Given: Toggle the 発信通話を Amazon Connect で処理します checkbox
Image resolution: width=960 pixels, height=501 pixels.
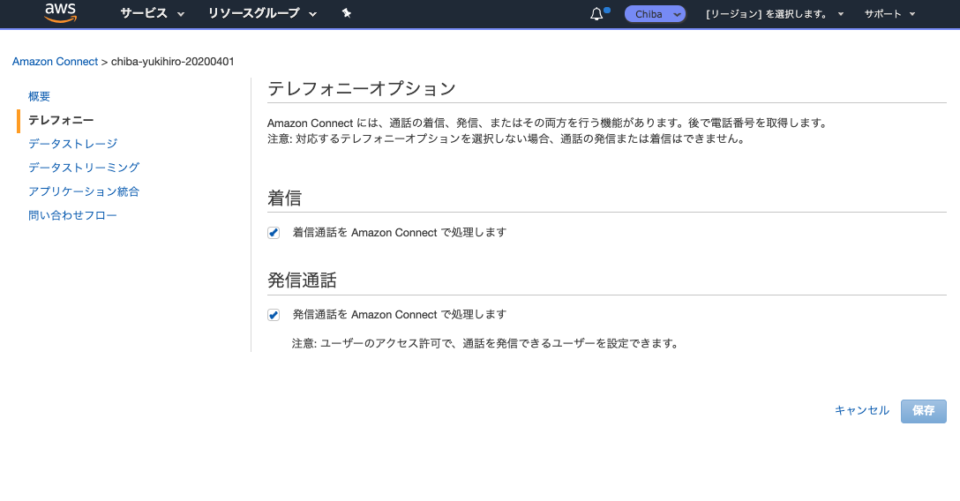Looking at the screenshot, I should tap(274, 315).
